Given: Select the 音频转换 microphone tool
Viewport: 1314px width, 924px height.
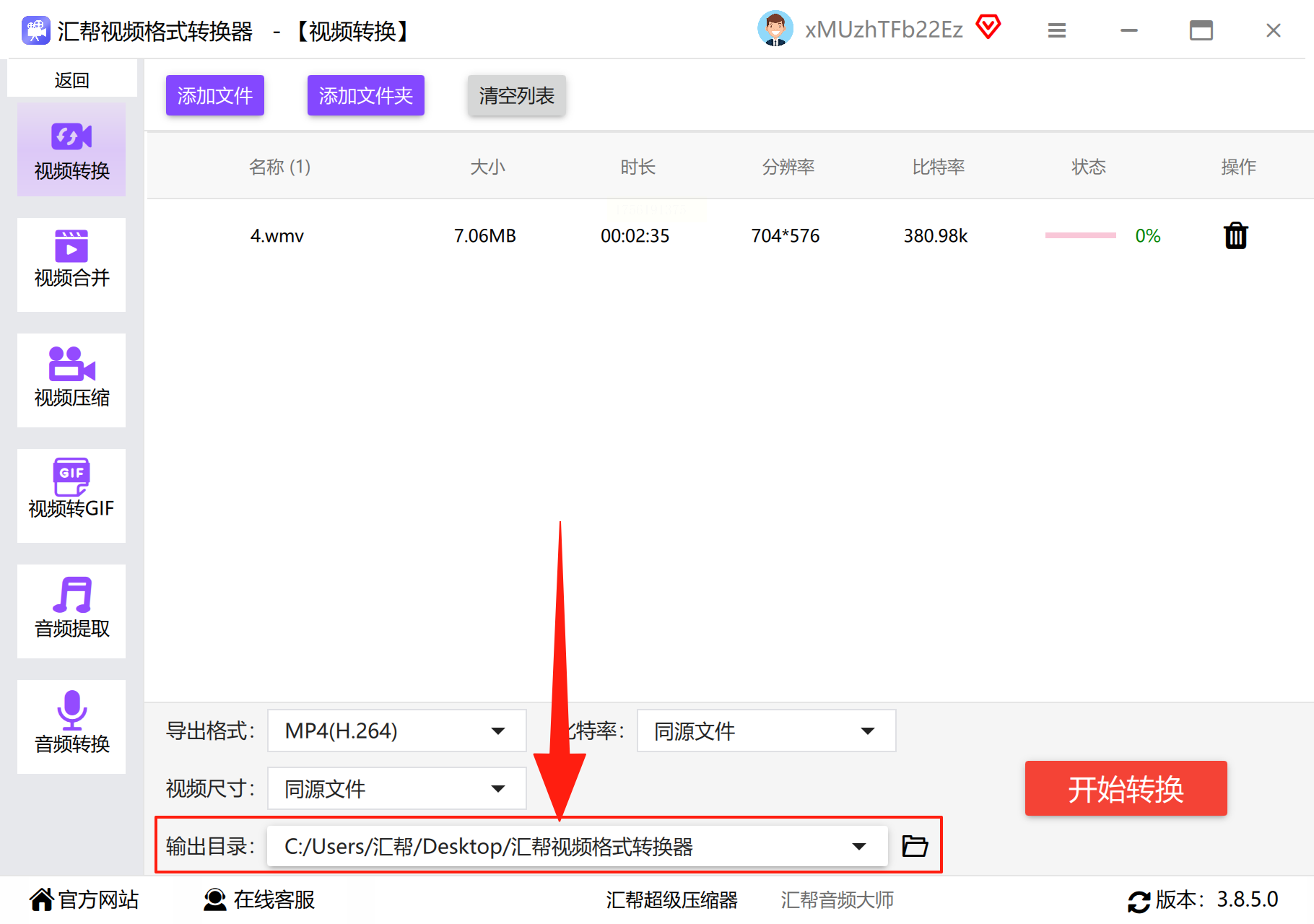Looking at the screenshot, I should pos(71,726).
